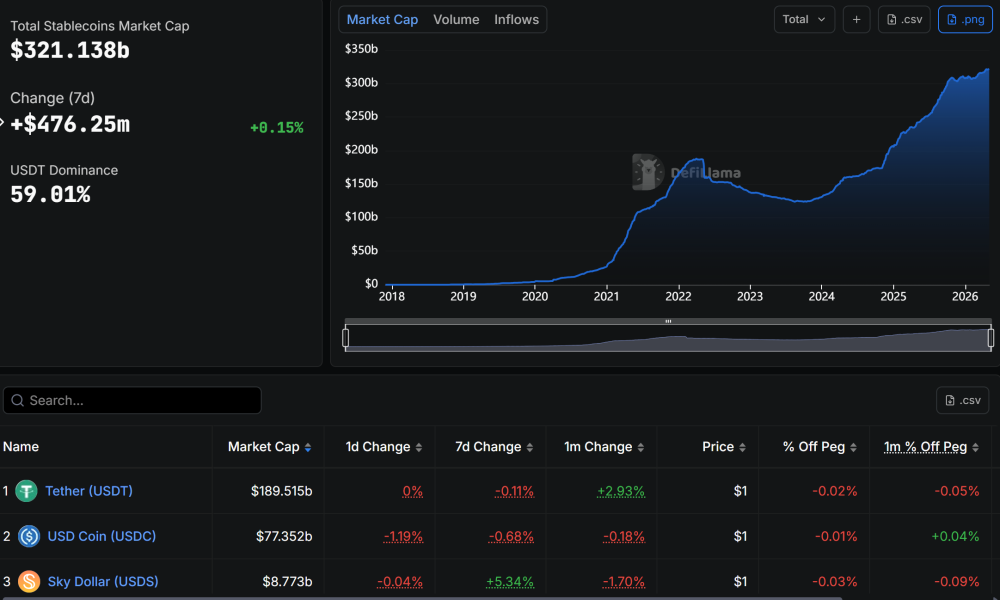Open the Total dropdown
Viewport: 1000px width, 600px height.
[x=804, y=20]
